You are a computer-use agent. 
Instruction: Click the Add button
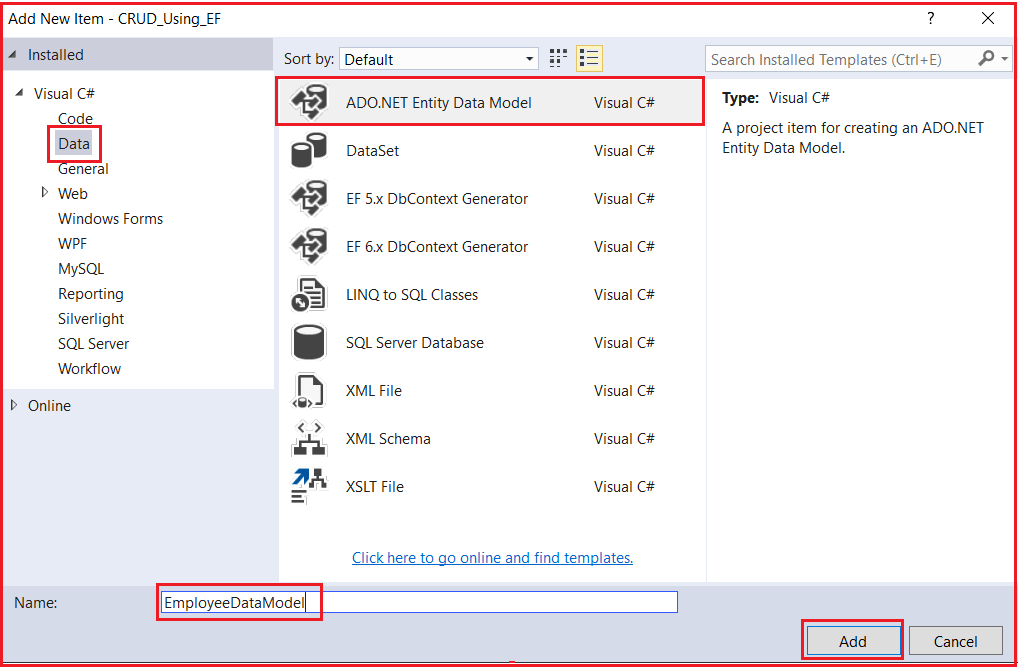852,641
